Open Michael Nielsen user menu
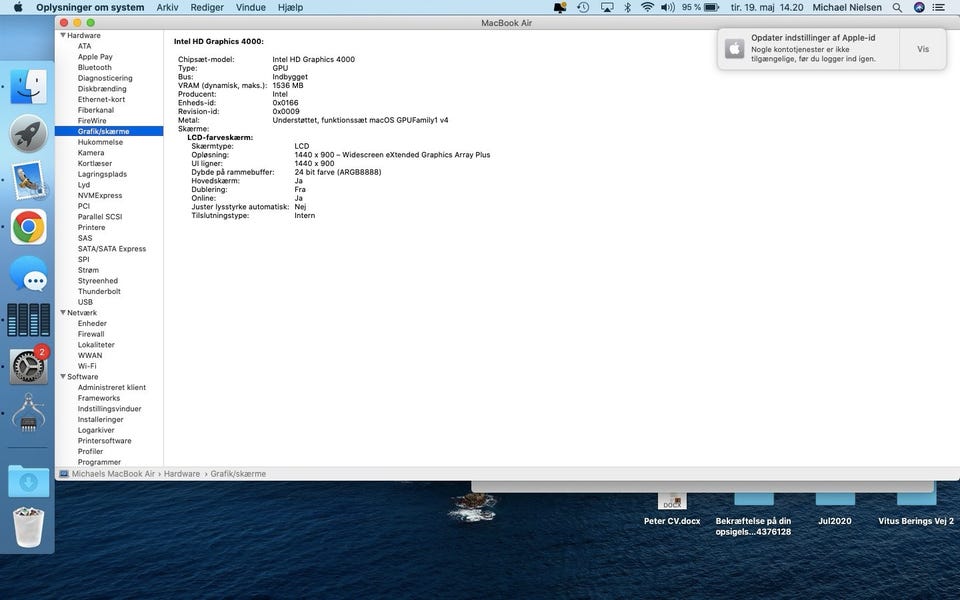960x600 pixels. click(x=847, y=7)
